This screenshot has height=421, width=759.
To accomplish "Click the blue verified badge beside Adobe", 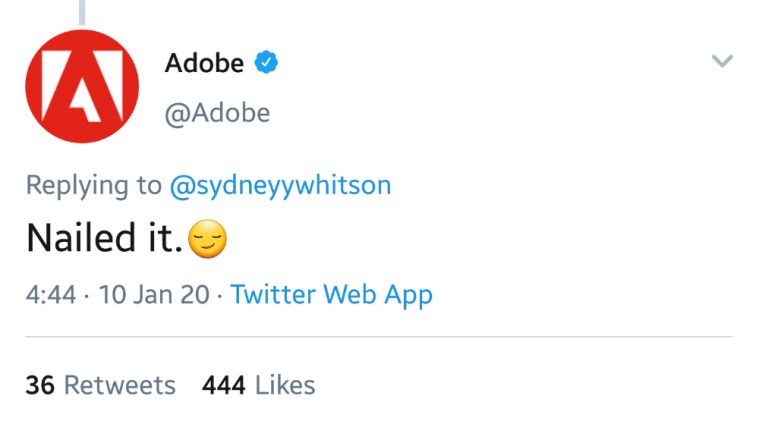I will pos(266,62).
